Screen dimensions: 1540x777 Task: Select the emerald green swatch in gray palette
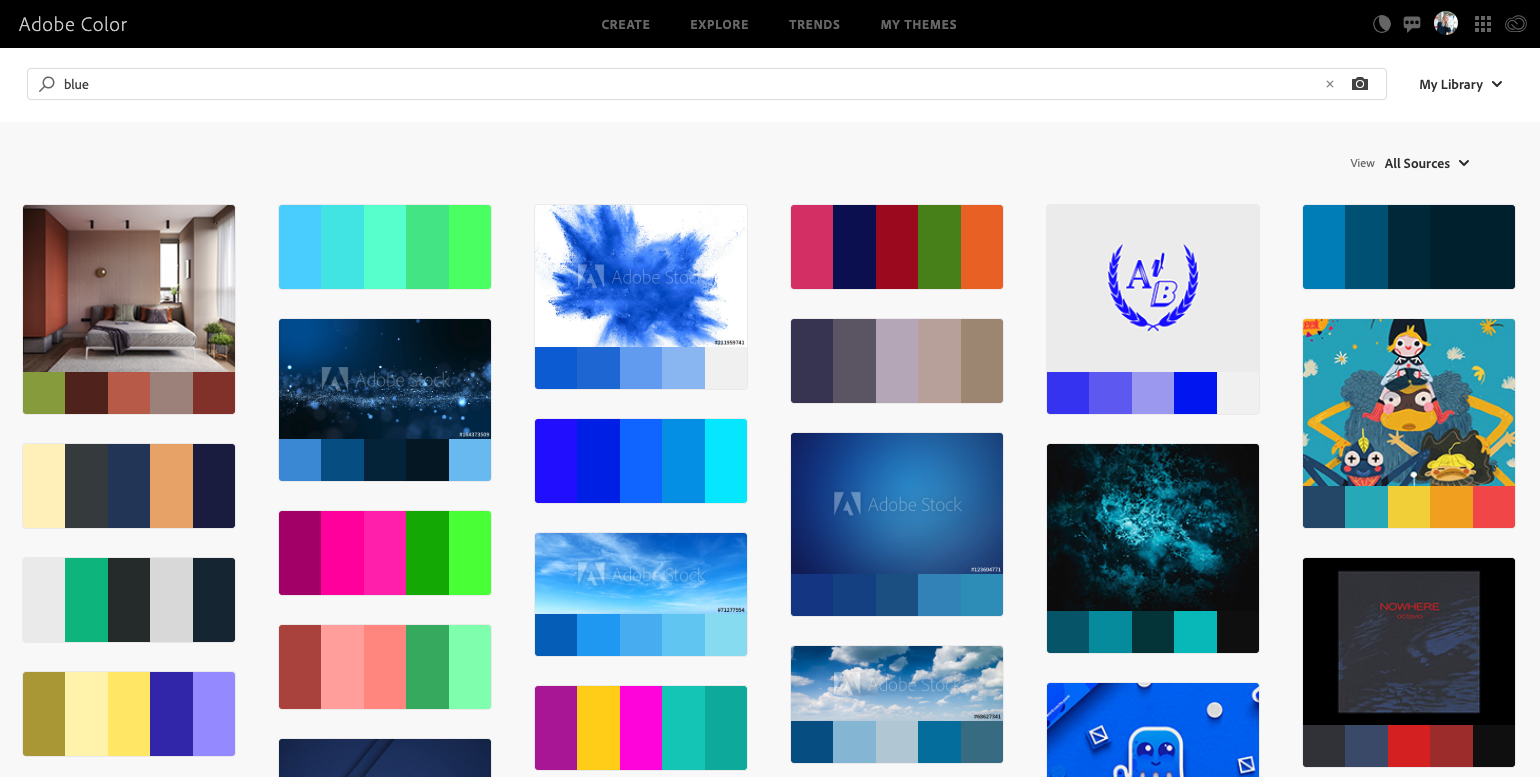coord(86,600)
